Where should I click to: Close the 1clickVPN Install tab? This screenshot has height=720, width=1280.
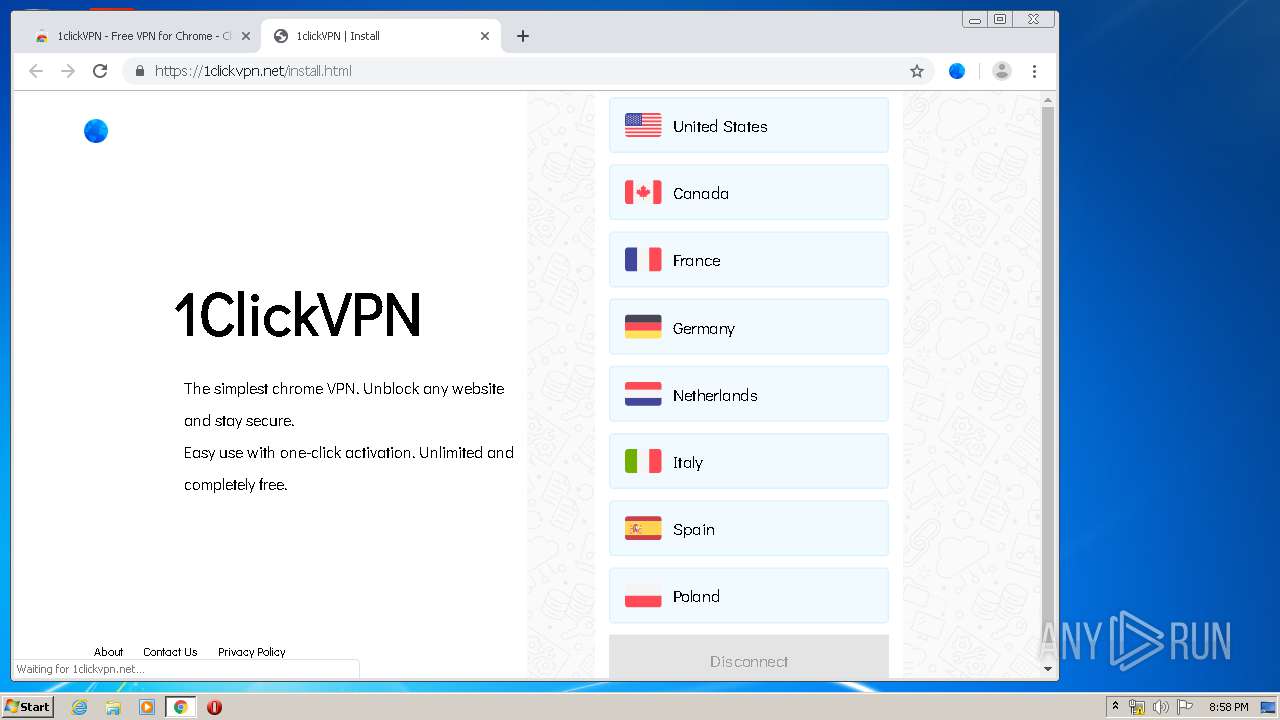pyautogui.click(x=485, y=36)
